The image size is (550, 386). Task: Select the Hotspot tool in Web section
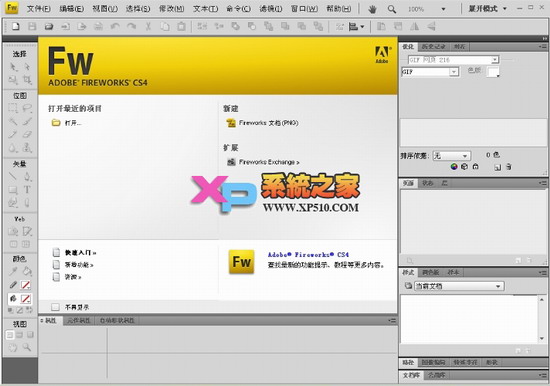coord(13,231)
